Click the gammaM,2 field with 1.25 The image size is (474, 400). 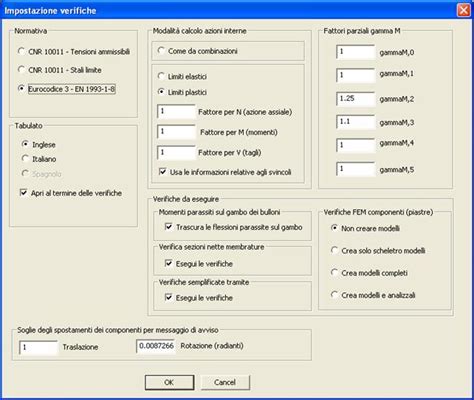point(355,99)
